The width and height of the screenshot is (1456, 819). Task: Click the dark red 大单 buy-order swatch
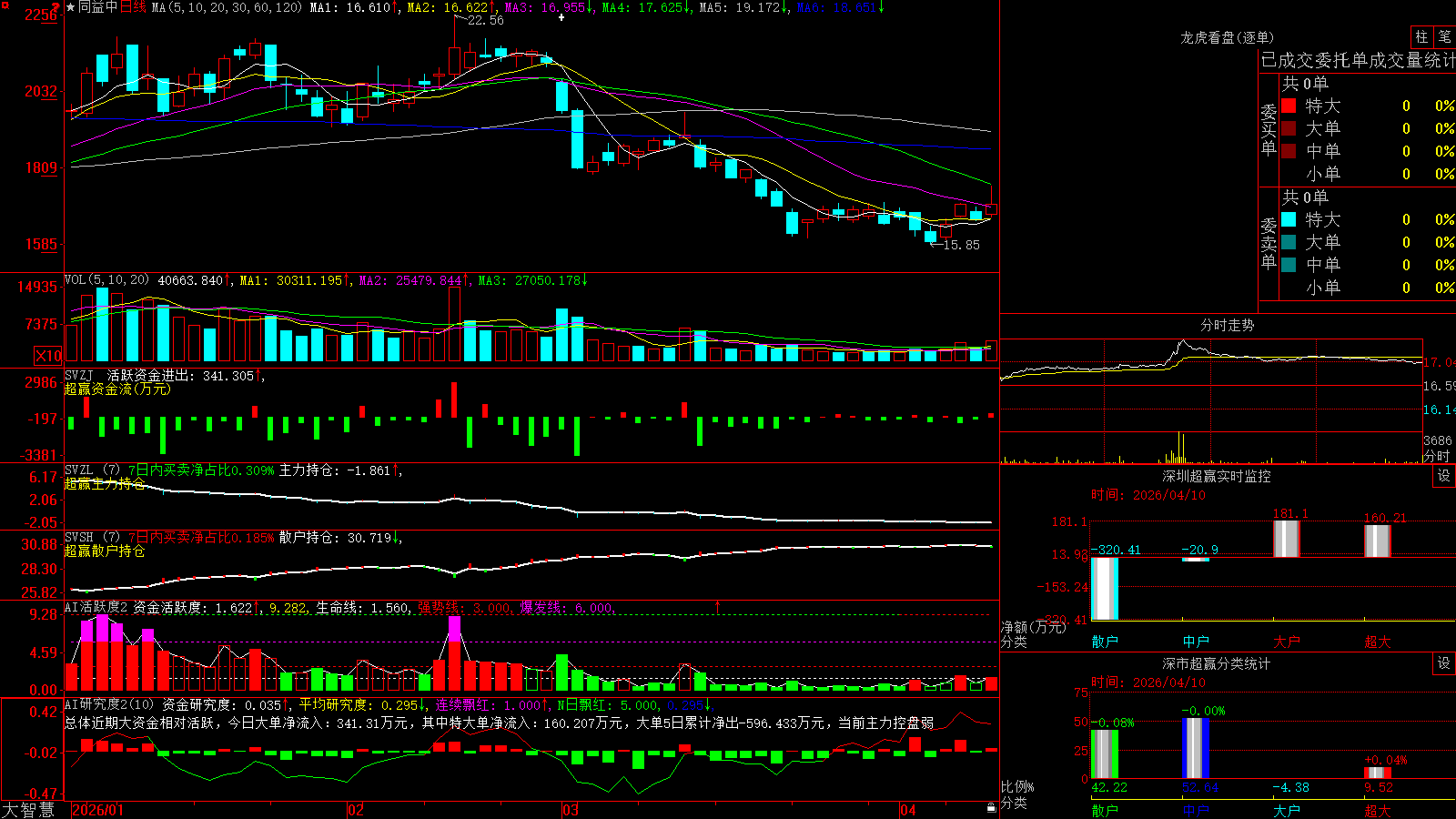(1289, 128)
